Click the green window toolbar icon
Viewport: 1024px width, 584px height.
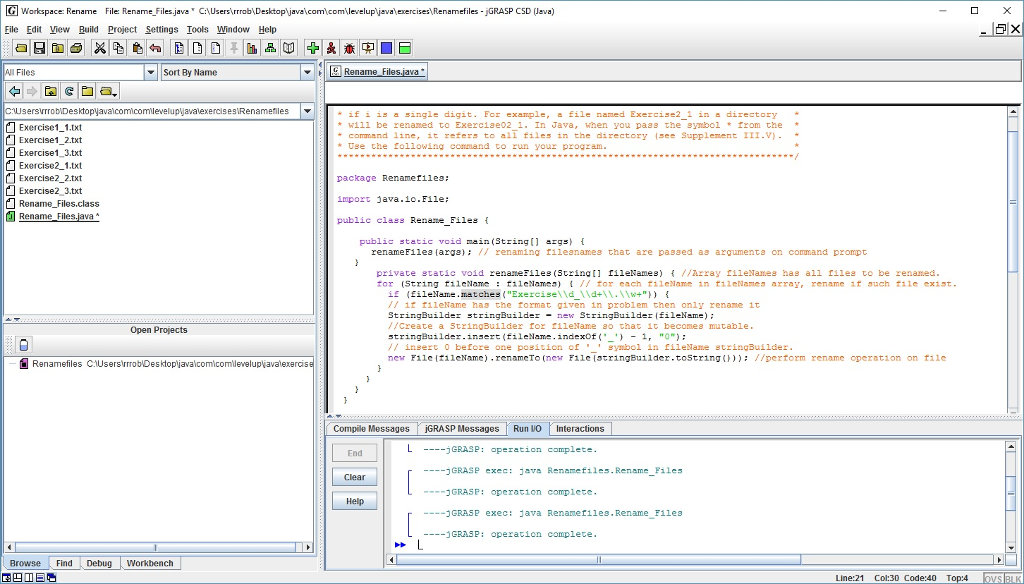coord(404,48)
